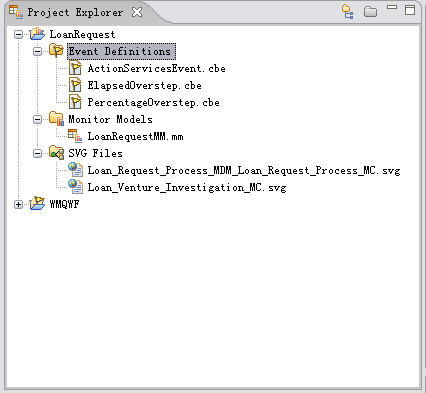Click the Monitor Models folder icon

(x=56, y=119)
